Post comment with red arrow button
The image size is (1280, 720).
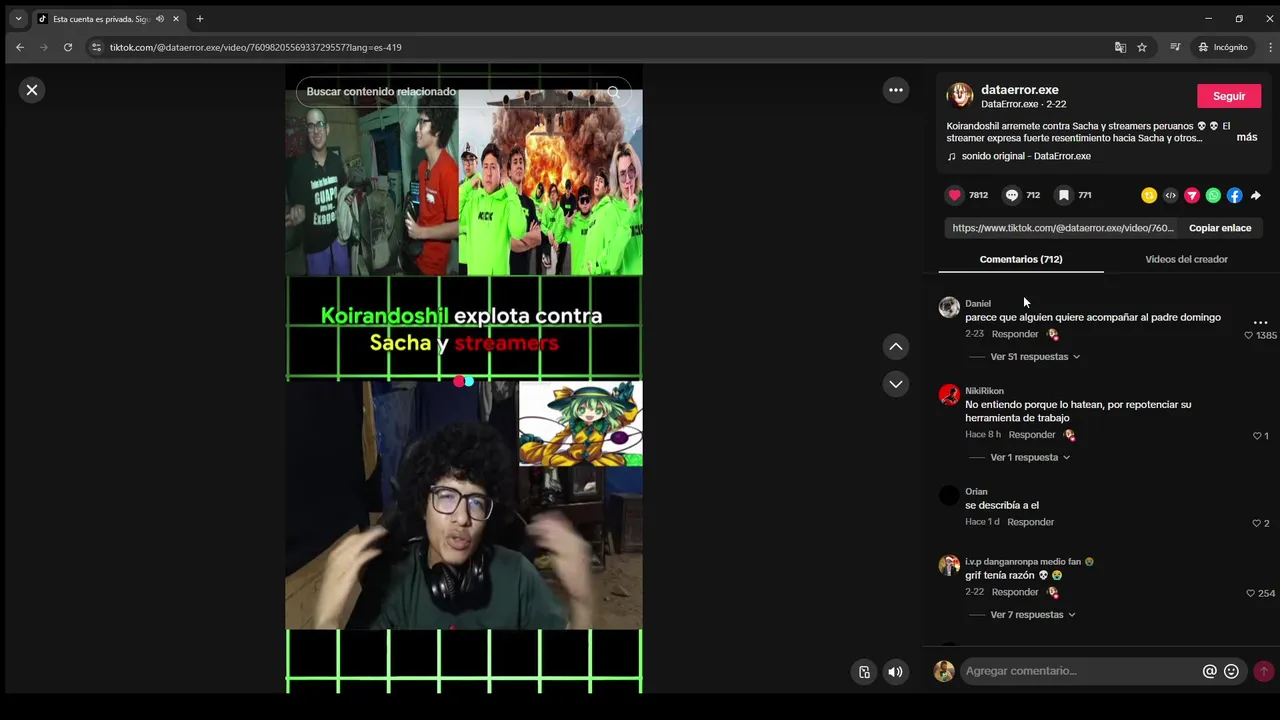pos(1264,671)
